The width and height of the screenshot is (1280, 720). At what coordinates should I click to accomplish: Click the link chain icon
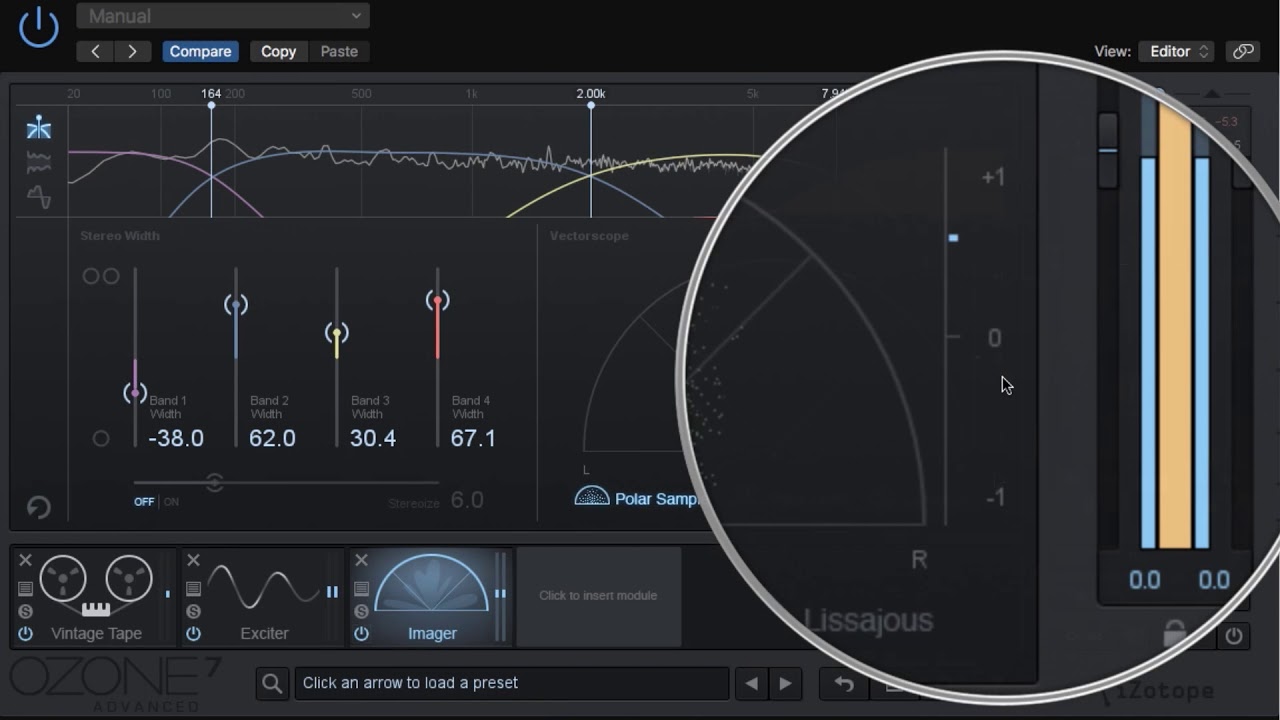point(1243,51)
